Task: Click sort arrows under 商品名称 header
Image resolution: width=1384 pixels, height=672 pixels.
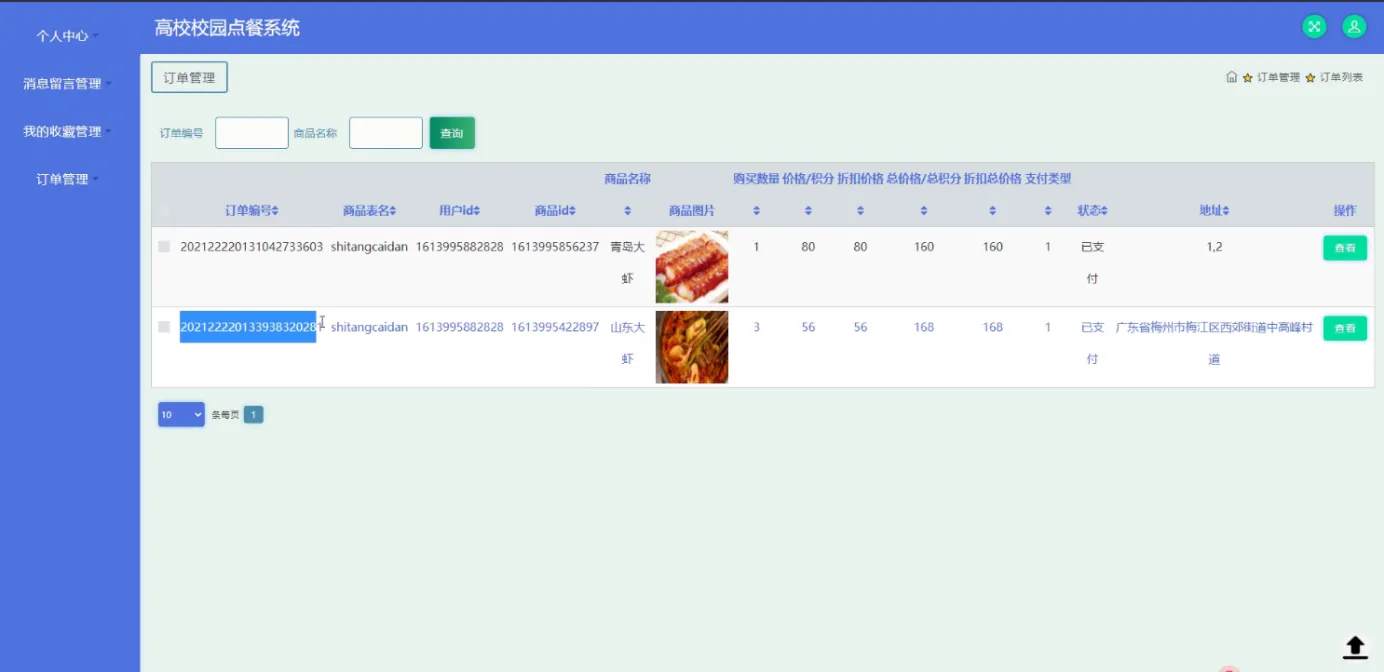Action: coord(628,211)
